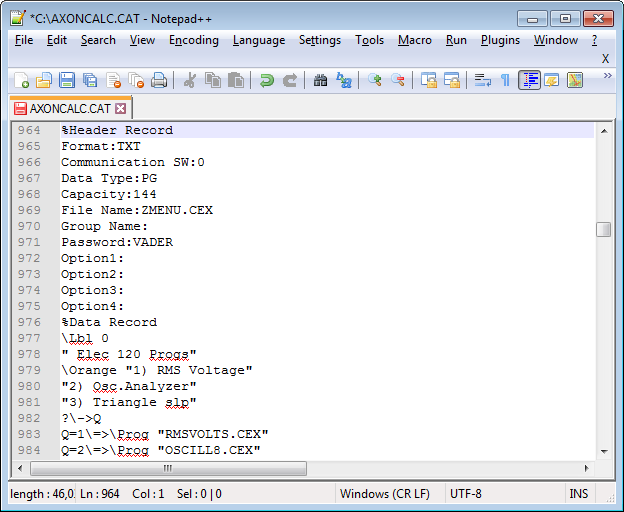Open the Window menu
624x512 pixels.
[x=556, y=40]
